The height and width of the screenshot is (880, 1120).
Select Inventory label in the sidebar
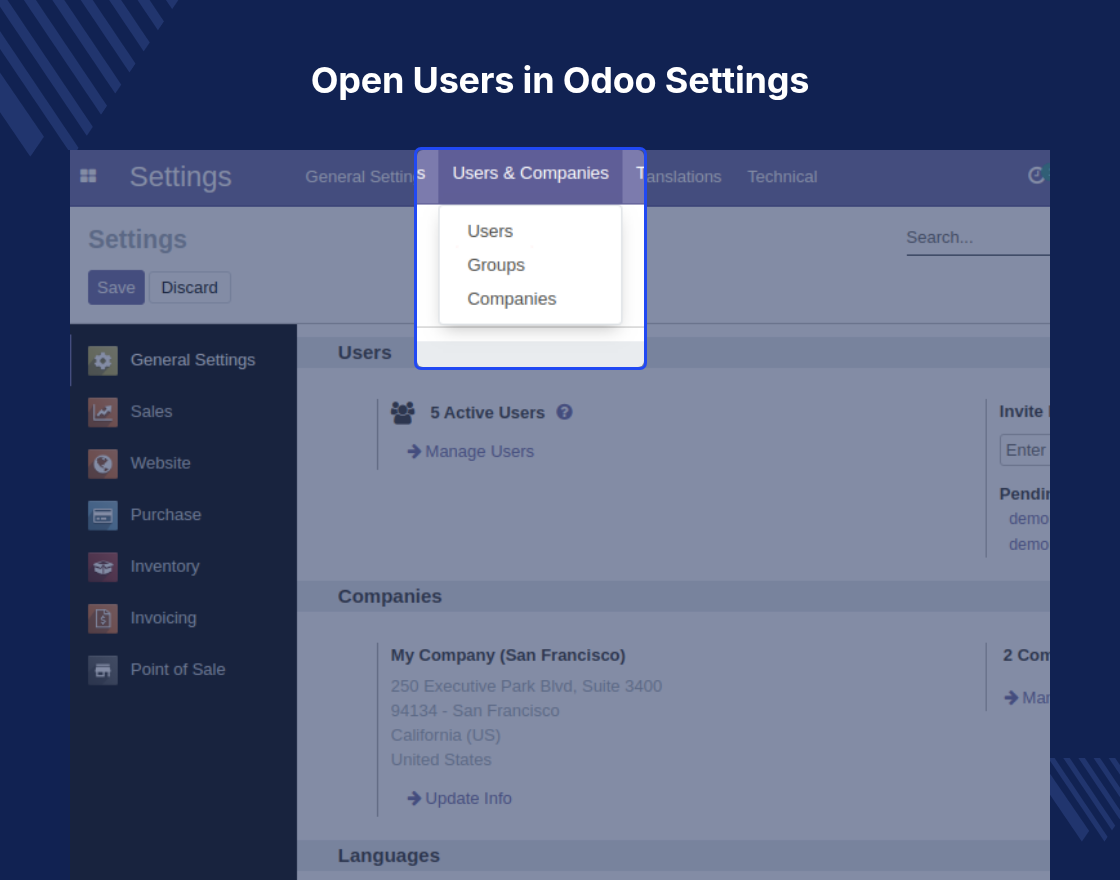(165, 566)
